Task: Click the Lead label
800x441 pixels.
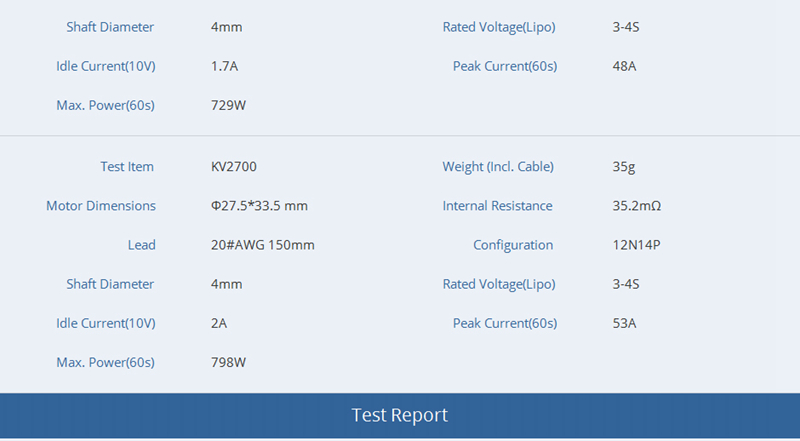Action: click(141, 245)
